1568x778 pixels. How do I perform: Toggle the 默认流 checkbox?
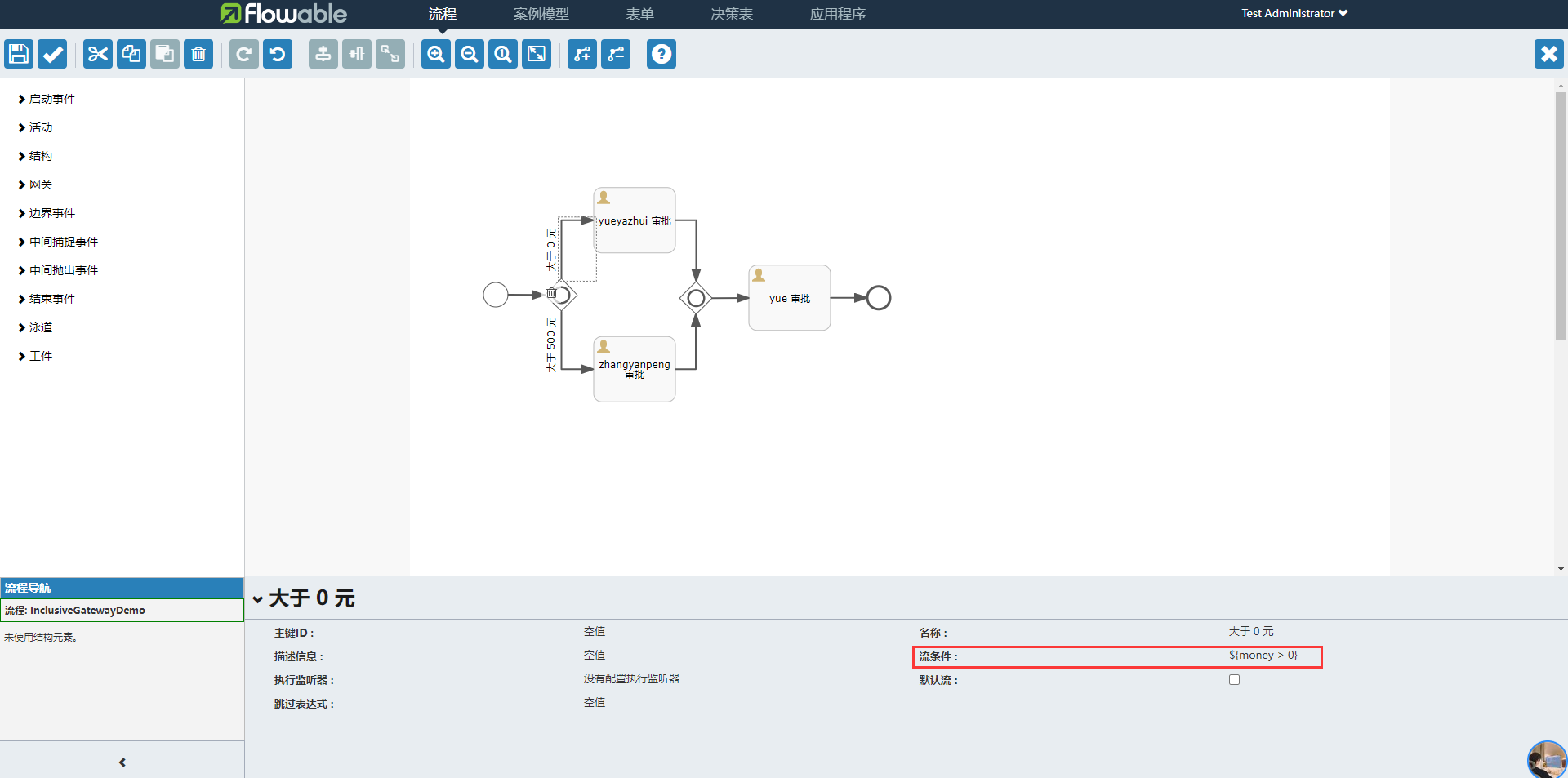point(1234,679)
